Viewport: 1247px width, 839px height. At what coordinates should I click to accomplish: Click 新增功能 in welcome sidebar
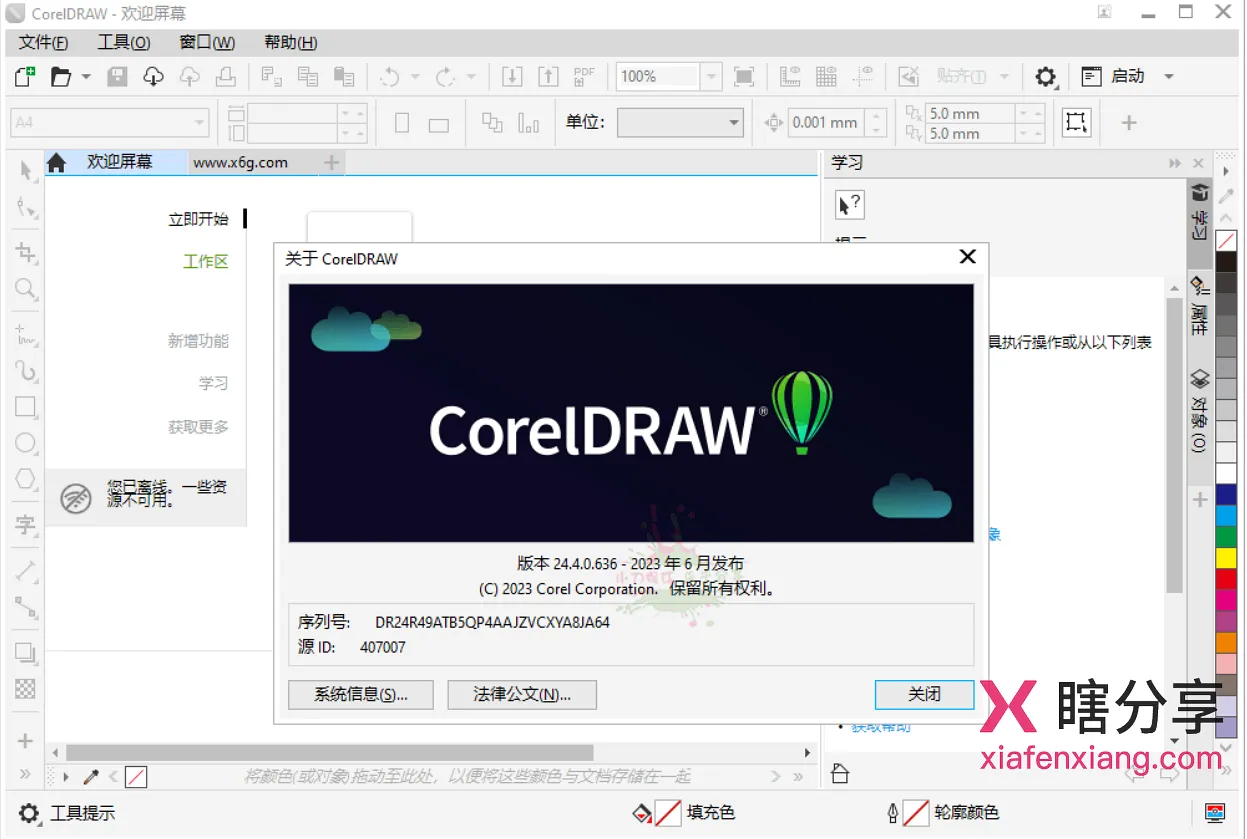tap(198, 341)
